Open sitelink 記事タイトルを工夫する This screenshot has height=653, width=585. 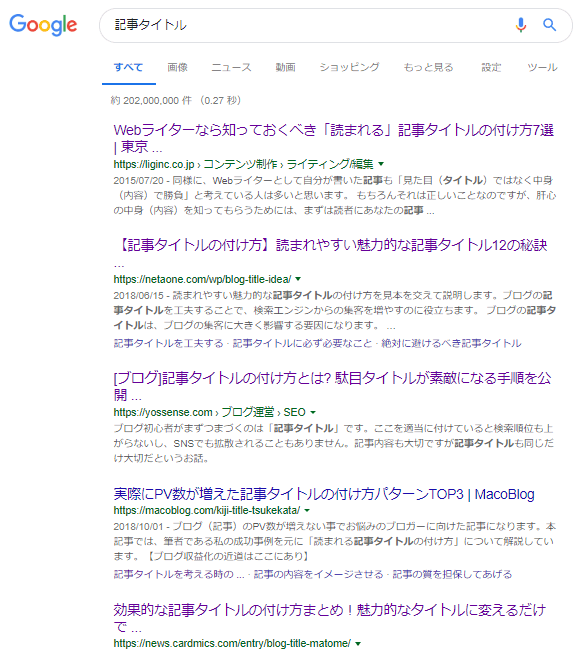click(169, 344)
